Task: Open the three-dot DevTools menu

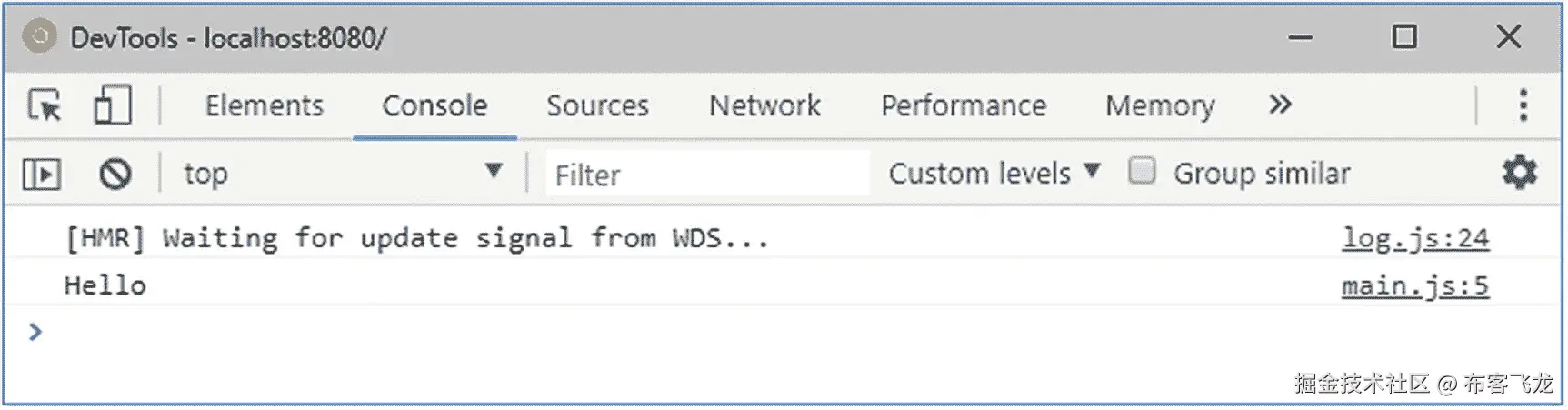Action: pyautogui.click(x=1523, y=105)
